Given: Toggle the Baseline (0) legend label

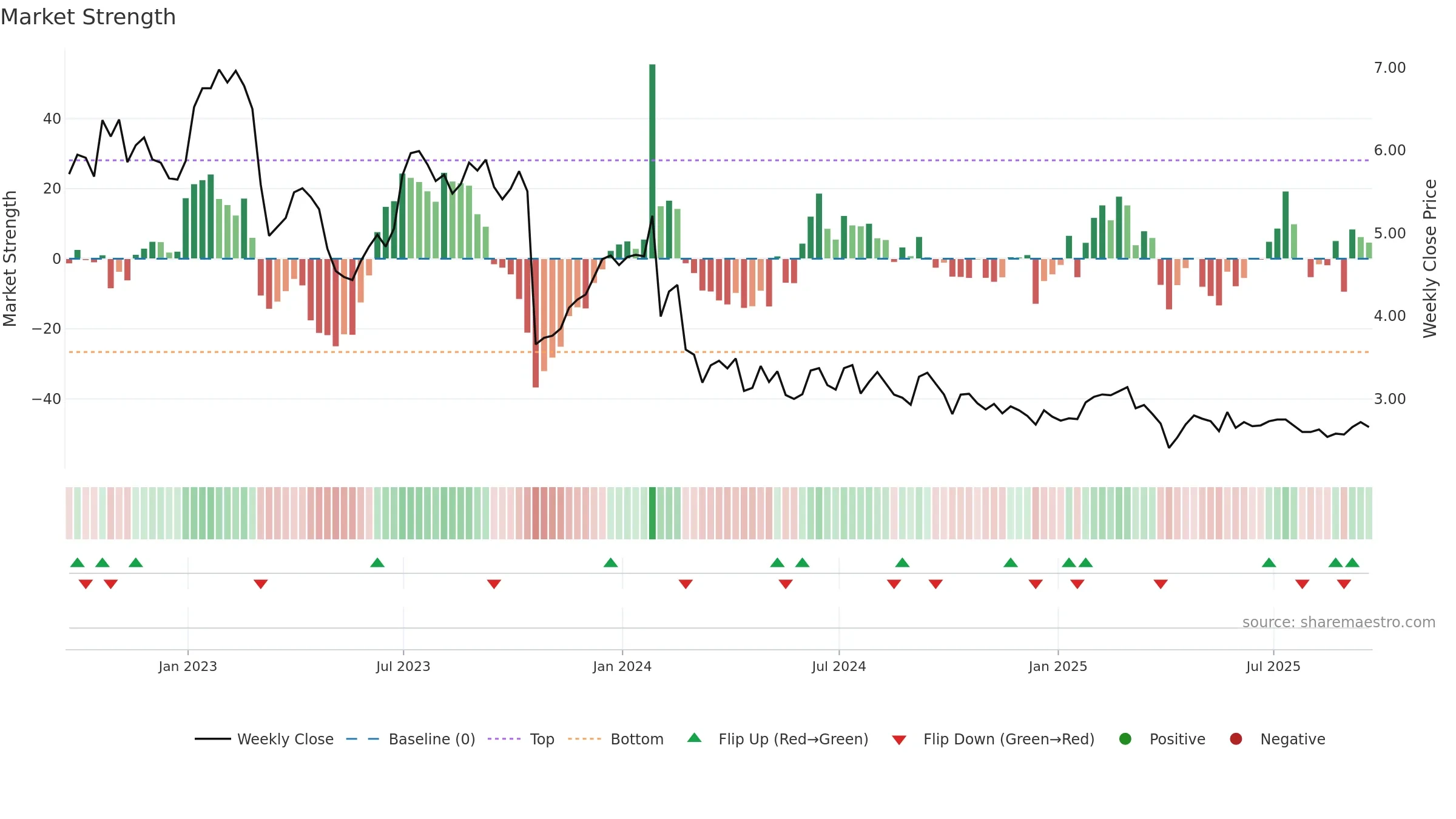Looking at the screenshot, I should (432, 739).
